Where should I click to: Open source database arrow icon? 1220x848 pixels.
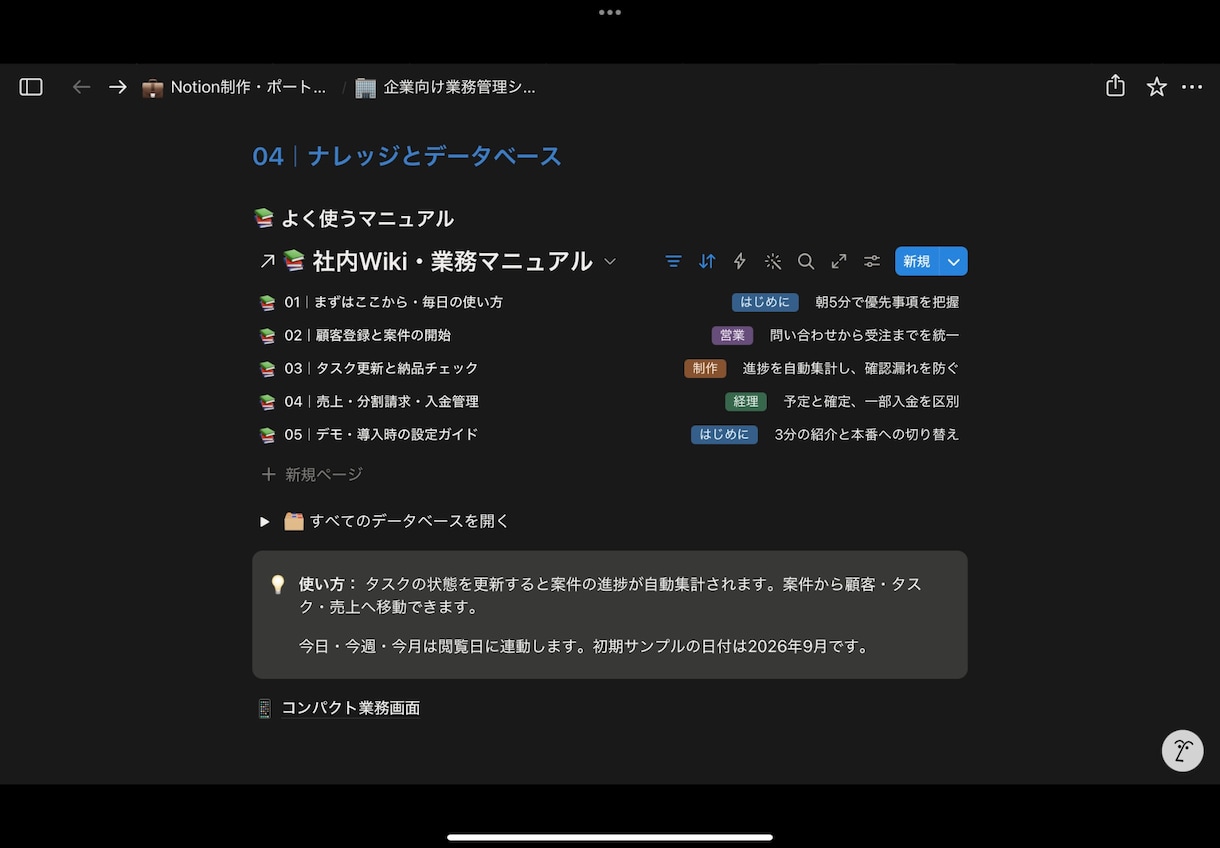pyautogui.click(x=267, y=261)
